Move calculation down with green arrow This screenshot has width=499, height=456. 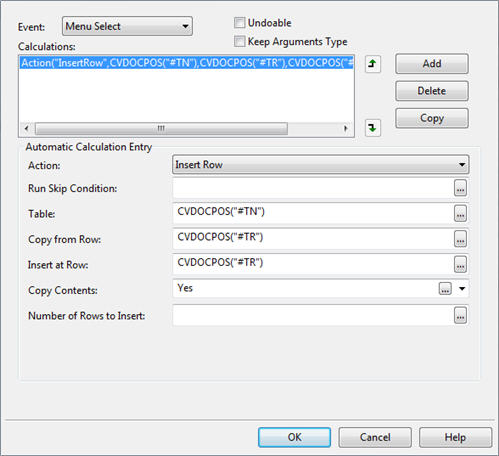pos(372,128)
